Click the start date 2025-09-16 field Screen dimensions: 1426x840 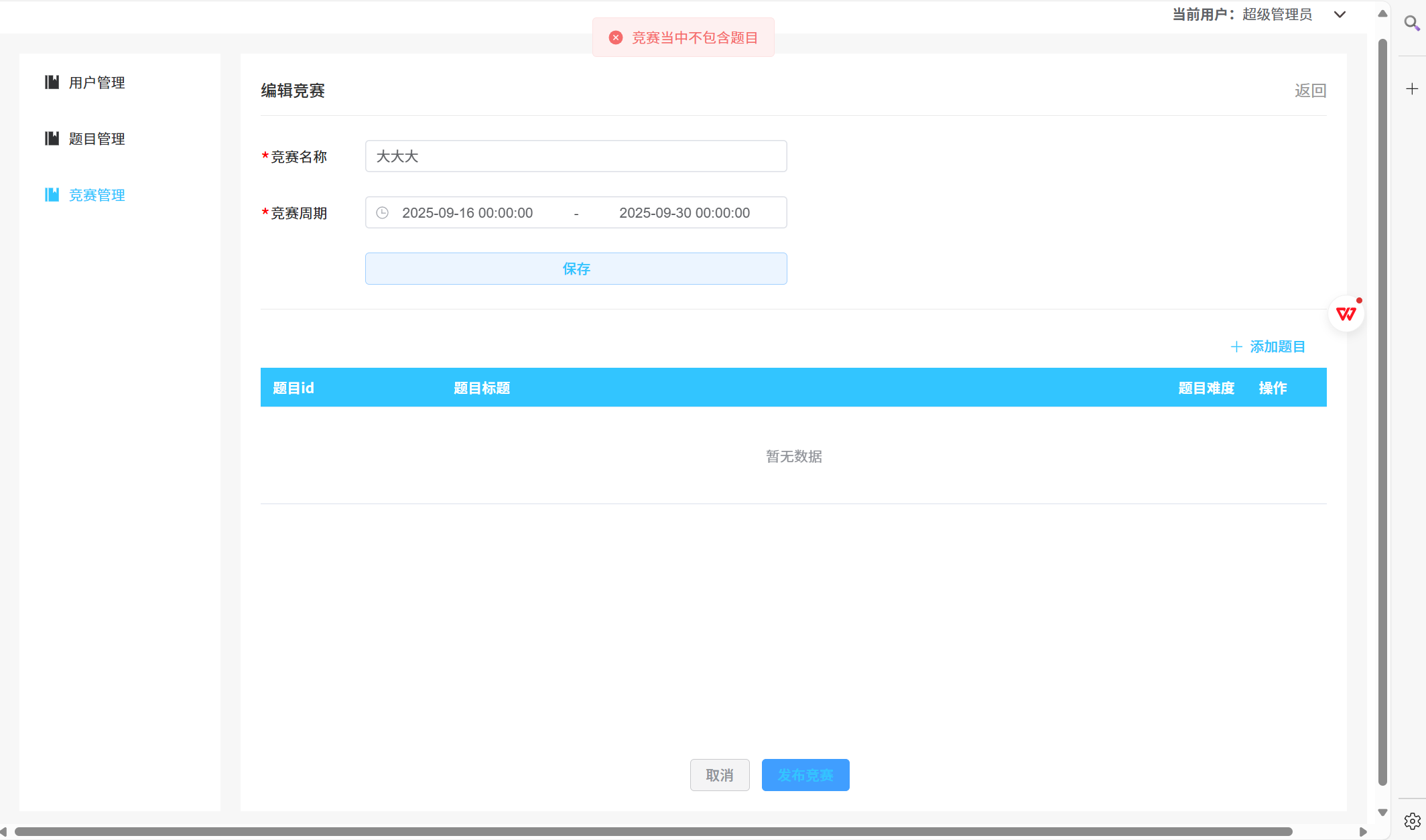tap(467, 213)
